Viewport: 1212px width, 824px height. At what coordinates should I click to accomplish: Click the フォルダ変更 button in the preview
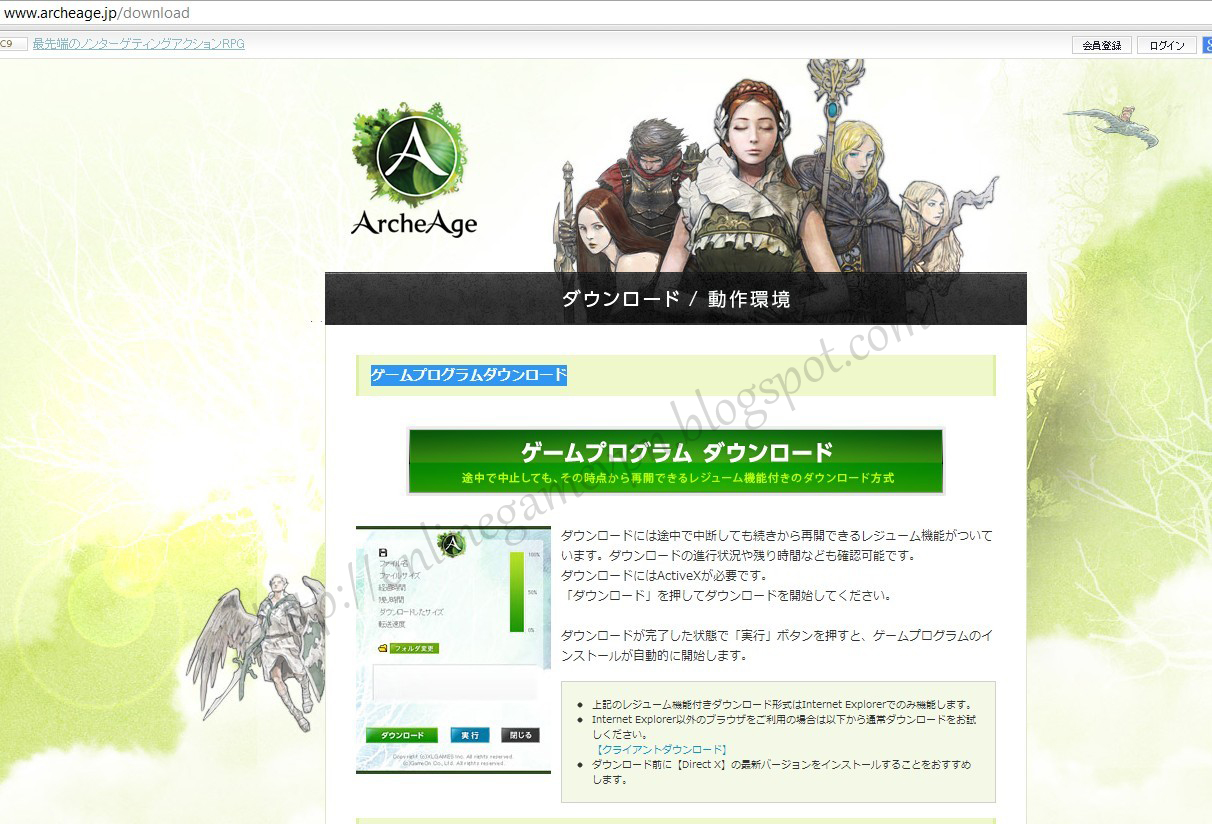414,648
